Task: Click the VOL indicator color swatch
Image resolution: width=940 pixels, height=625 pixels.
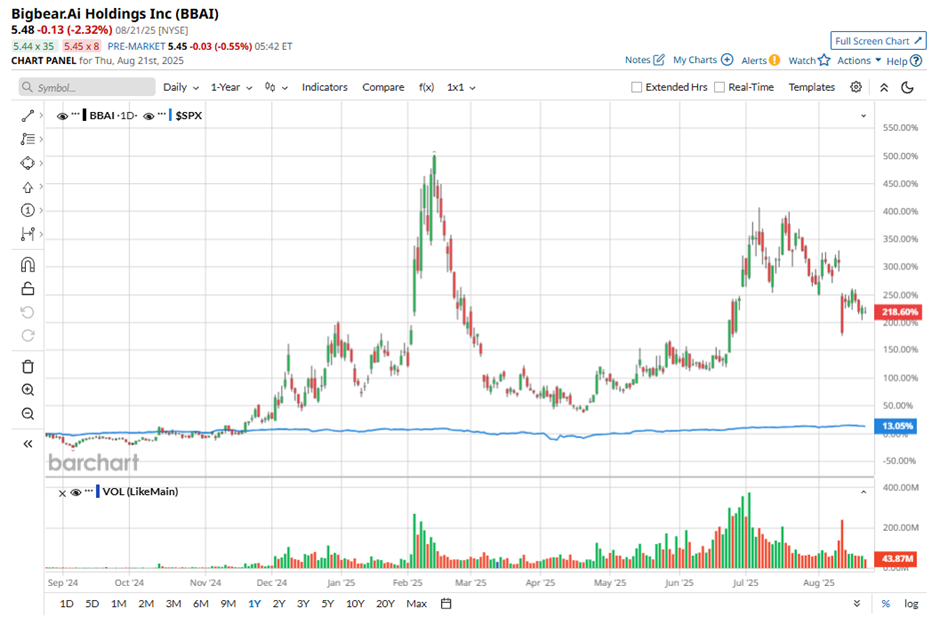Action: 98,492
